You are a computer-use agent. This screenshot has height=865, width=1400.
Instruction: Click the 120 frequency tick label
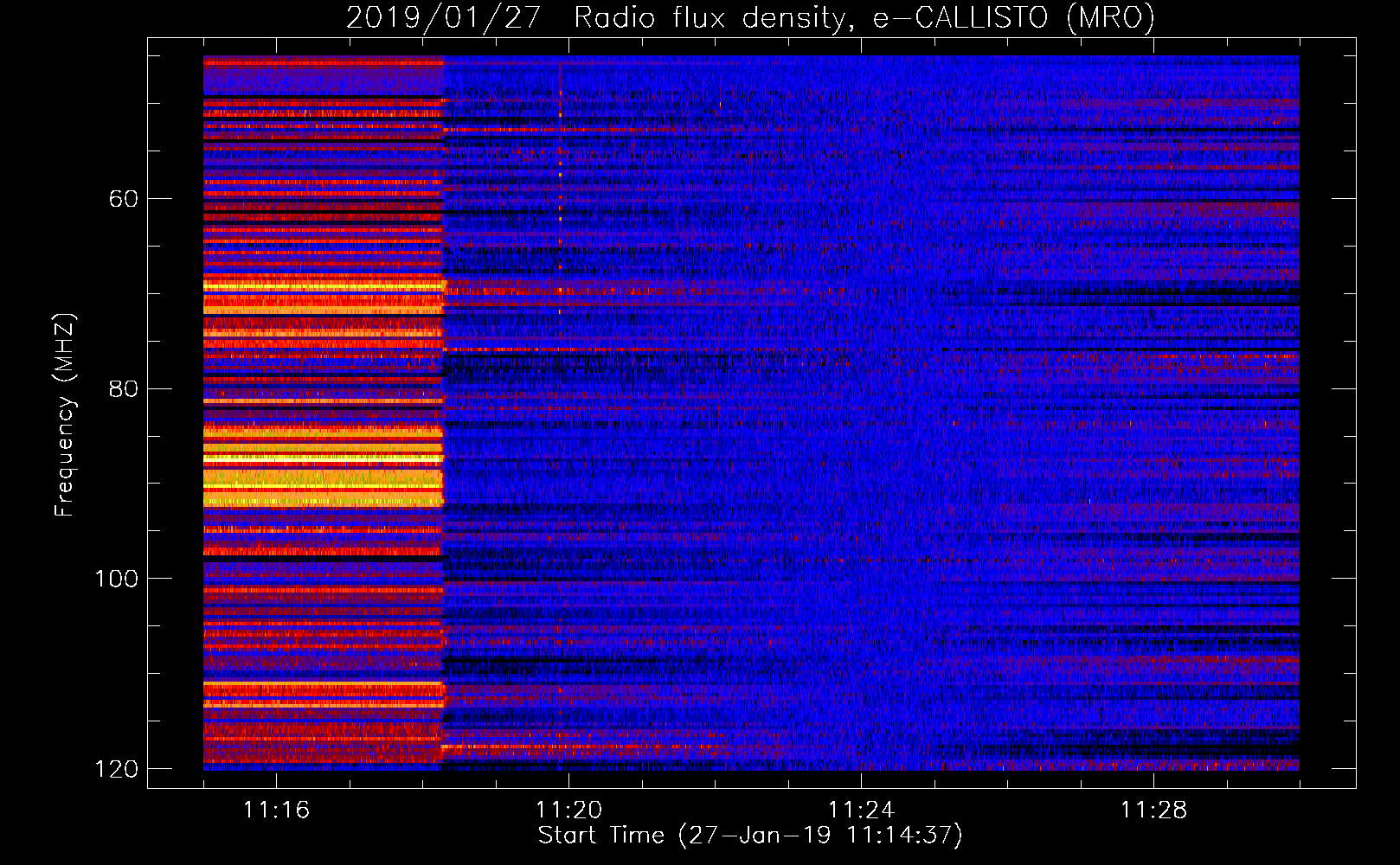(x=117, y=769)
